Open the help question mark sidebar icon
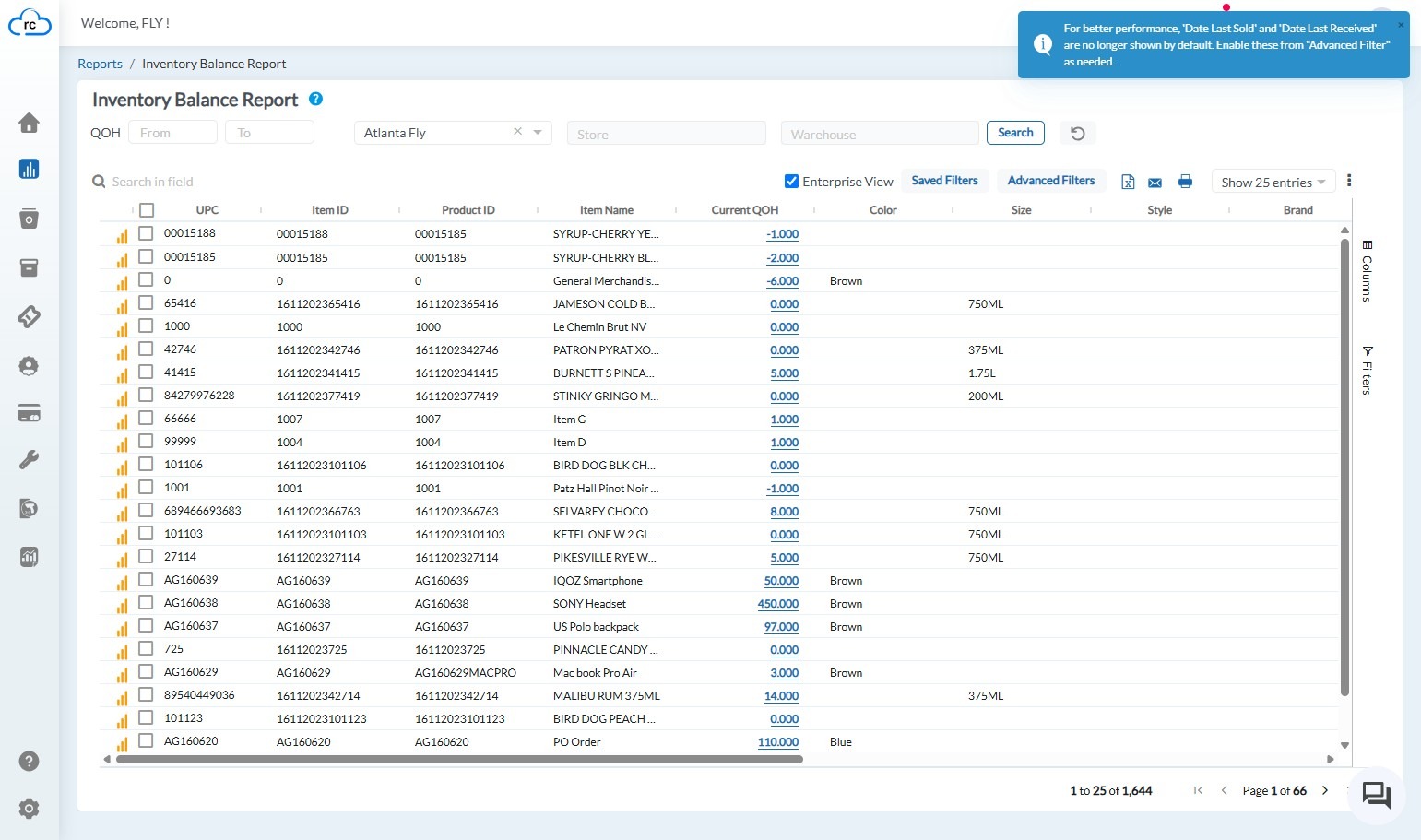1421x840 pixels. pyautogui.click(x=29, y=761)
